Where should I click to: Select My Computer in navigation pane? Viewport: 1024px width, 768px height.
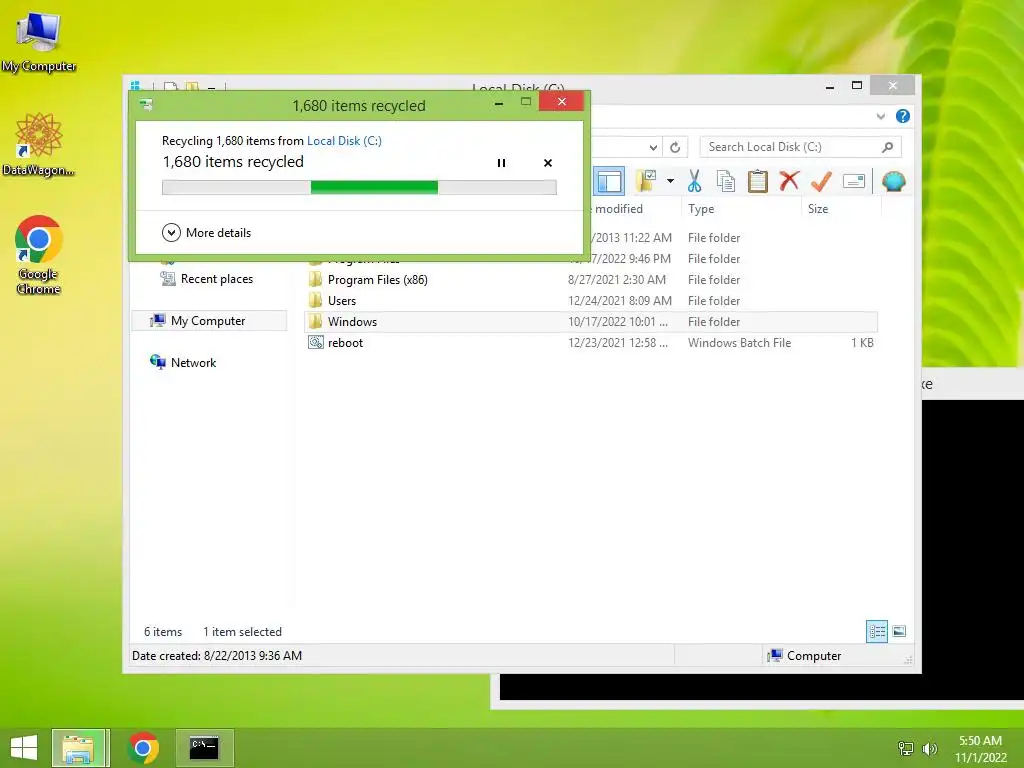tap(208, 321)
